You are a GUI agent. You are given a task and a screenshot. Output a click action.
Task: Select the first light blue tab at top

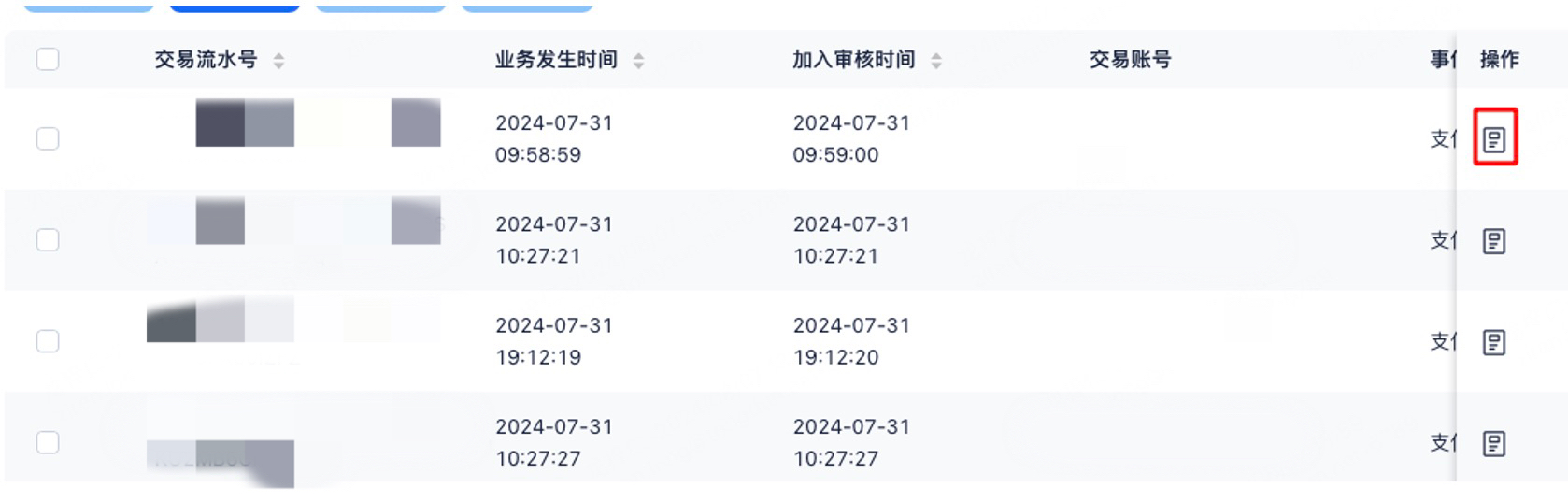[x=89, y=7]
